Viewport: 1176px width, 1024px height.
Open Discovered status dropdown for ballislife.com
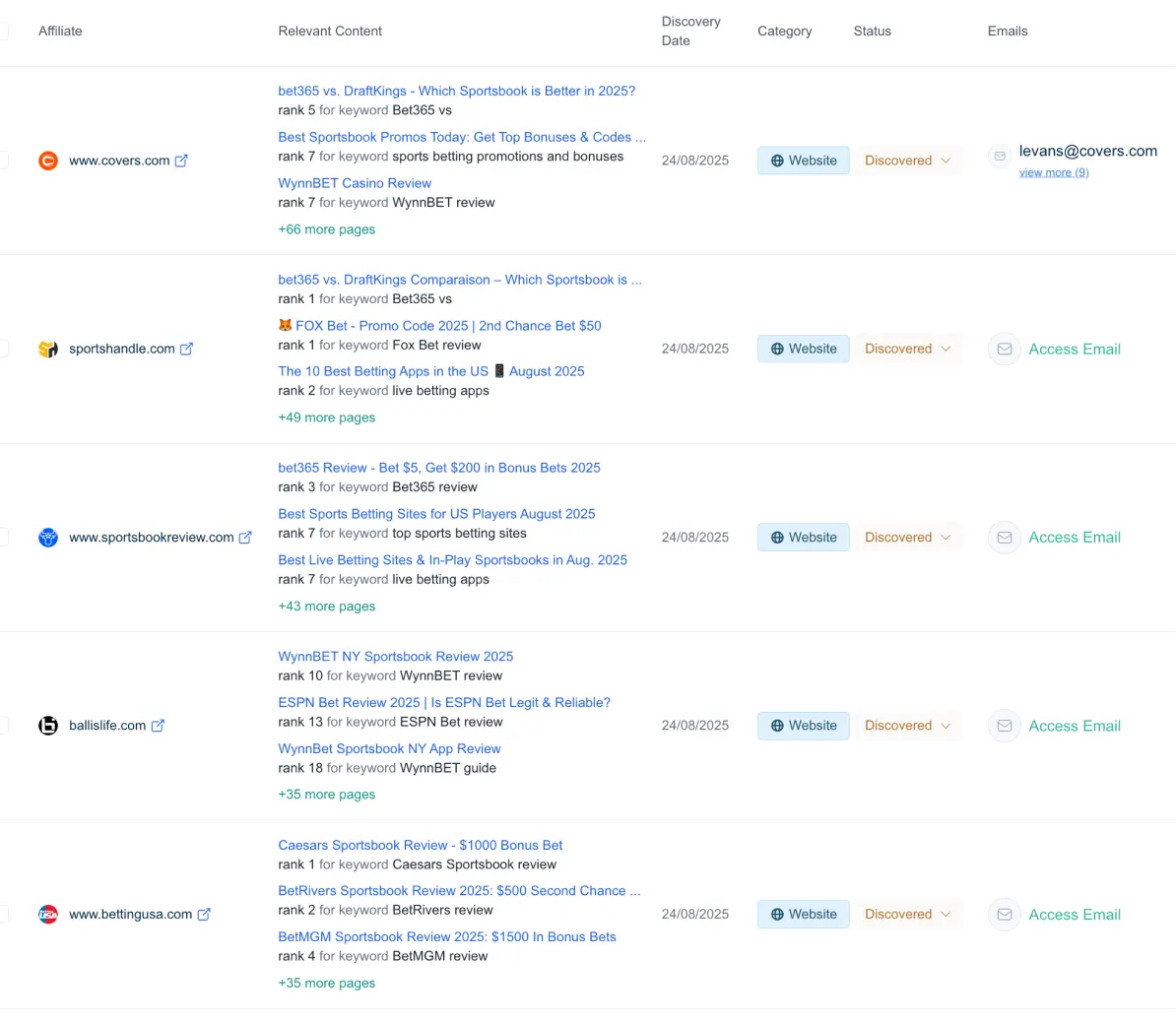[908, 726]
